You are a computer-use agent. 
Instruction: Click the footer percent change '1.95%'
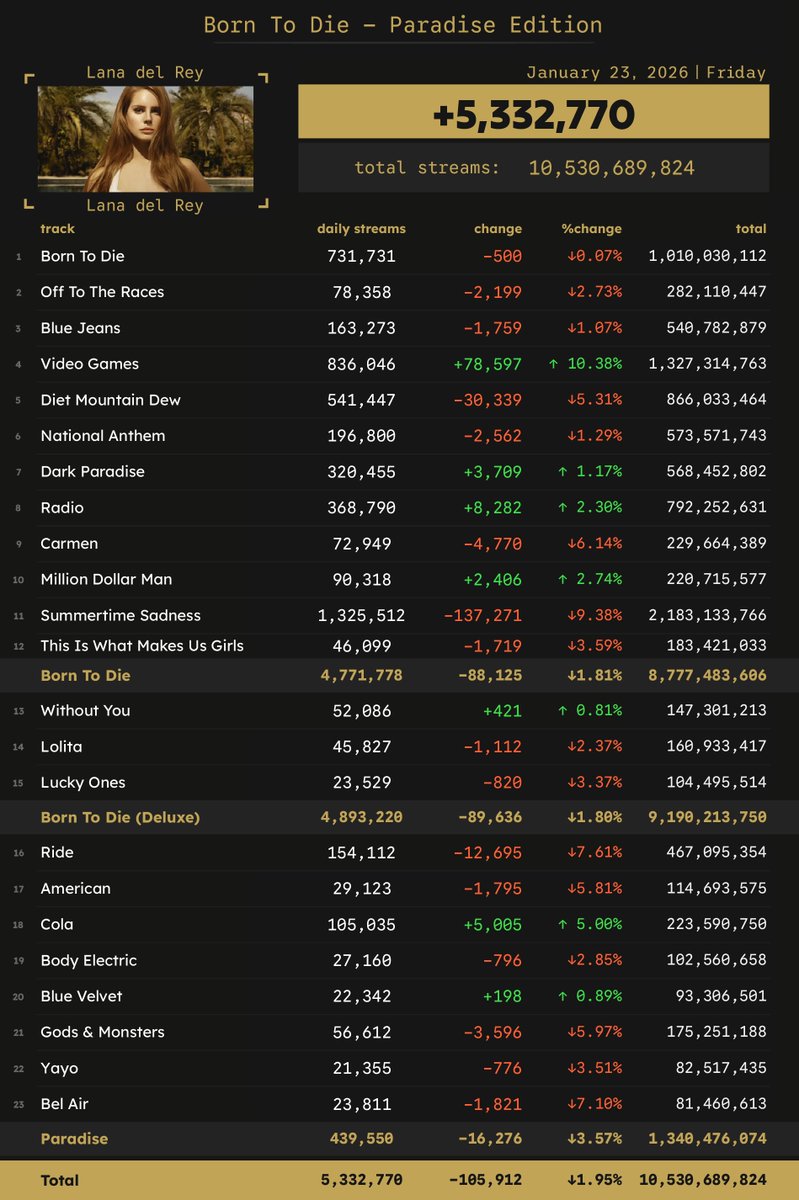click(x=594, y=1181)
